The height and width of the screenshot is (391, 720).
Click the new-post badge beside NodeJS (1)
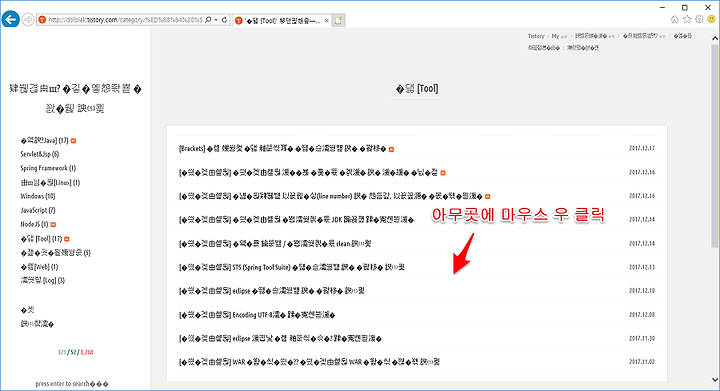coord(53,224)
